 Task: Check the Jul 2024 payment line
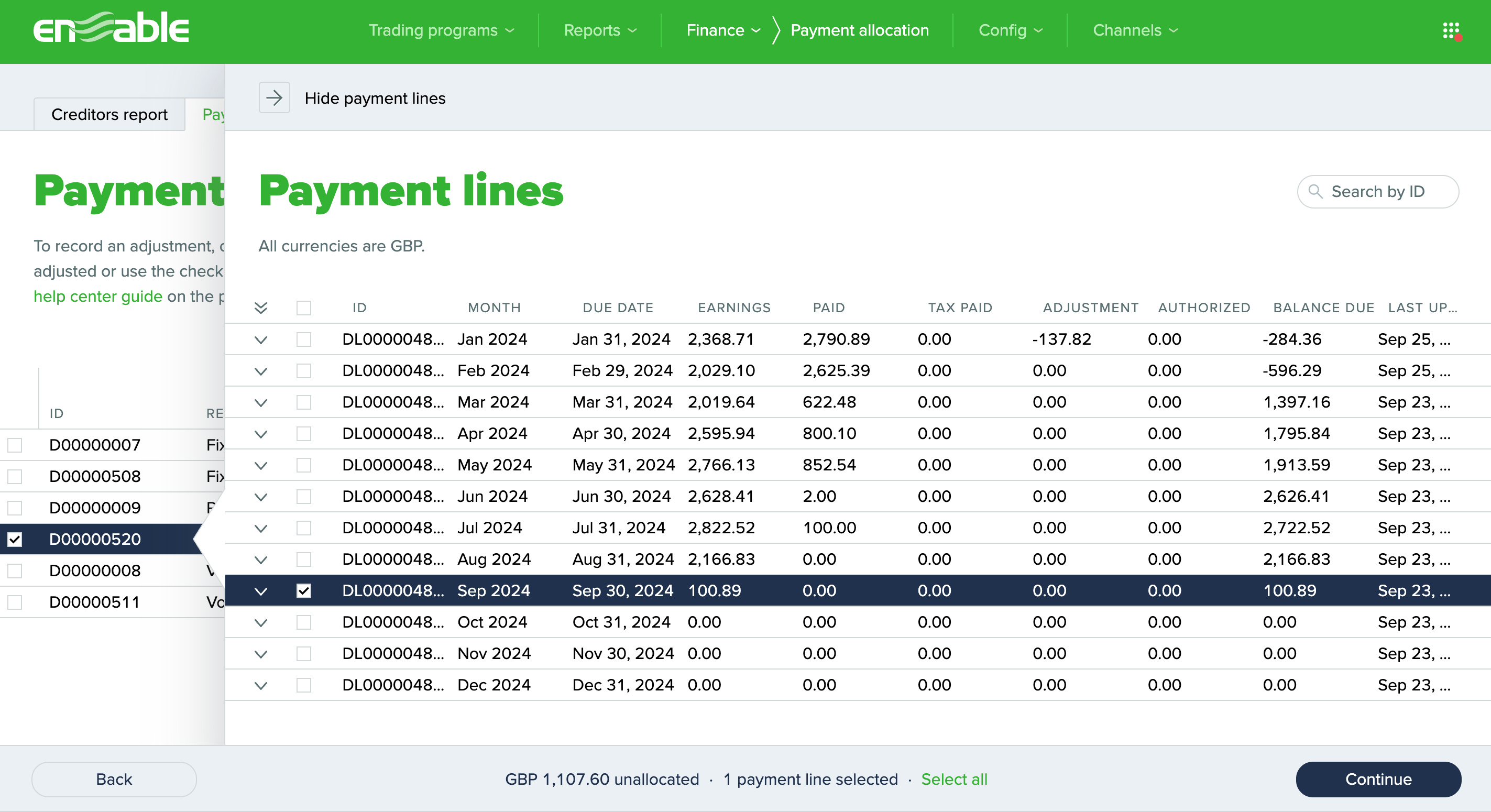point(304,528)
